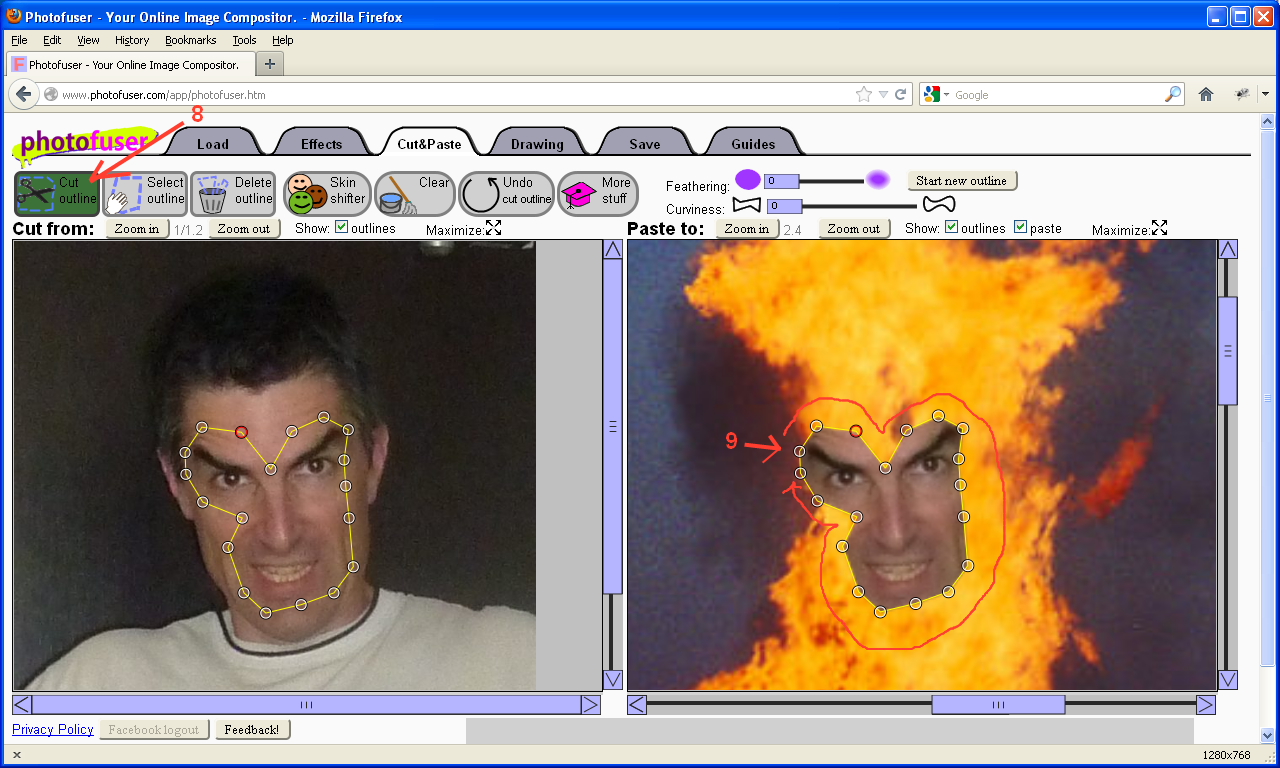The width and height of the screenshot is (1280, 768).
Task: Open the Help menu
Action: 283,40
